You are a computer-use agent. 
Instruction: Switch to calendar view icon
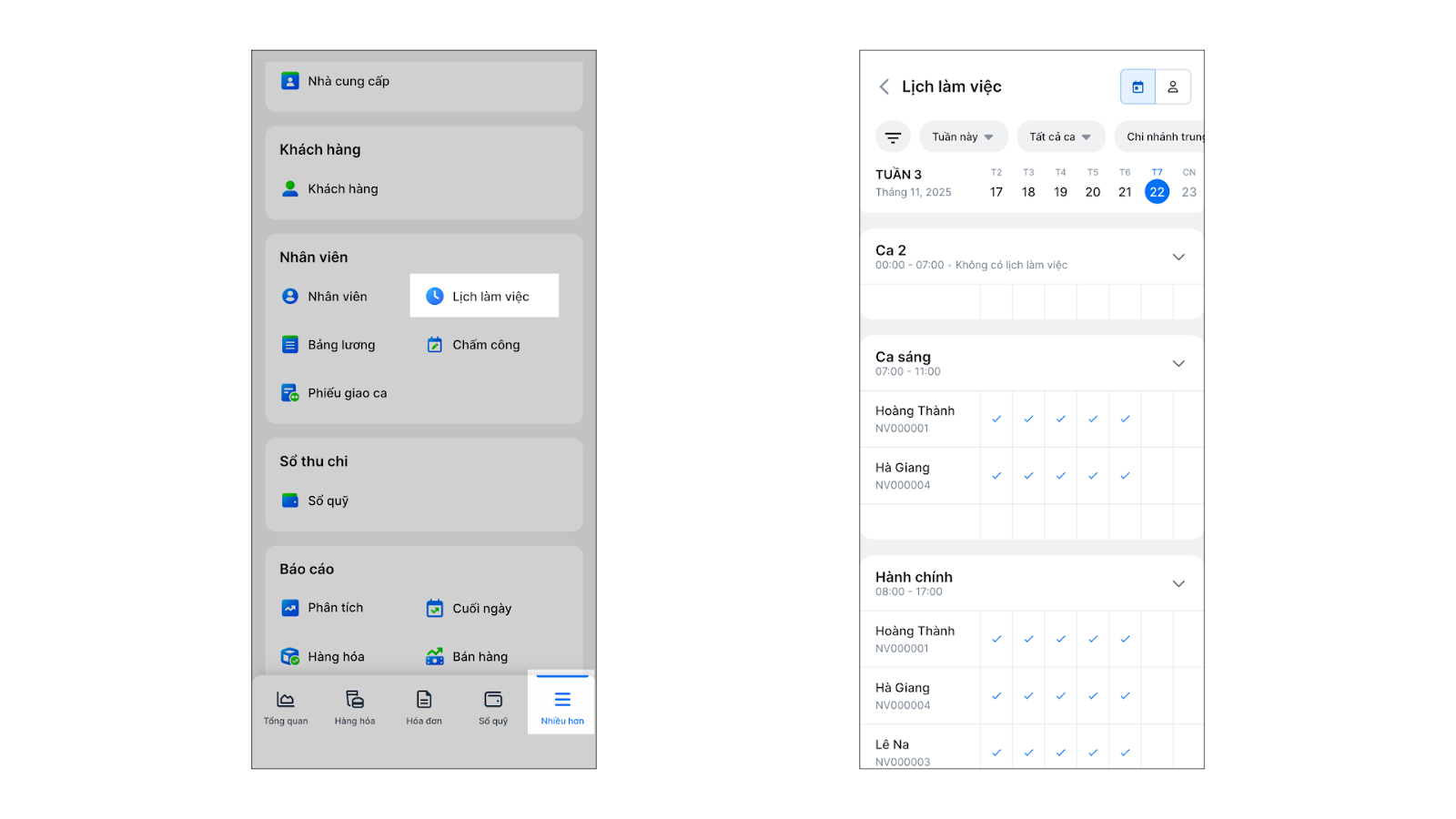point(1137,87)
